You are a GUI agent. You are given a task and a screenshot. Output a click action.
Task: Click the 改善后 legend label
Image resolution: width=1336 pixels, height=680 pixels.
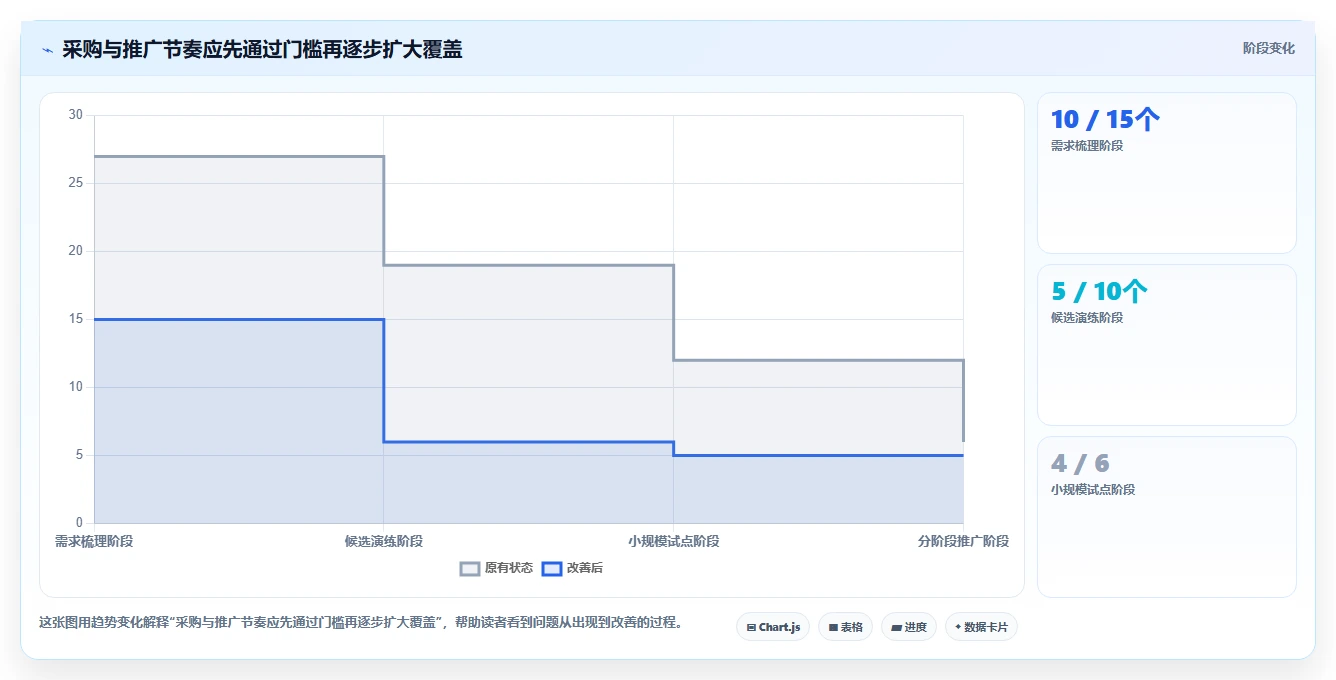tap(585, 568)
